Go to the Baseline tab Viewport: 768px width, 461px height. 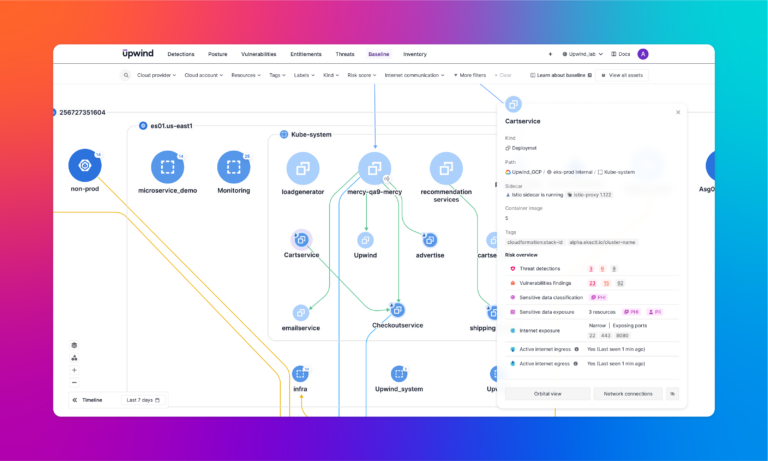[x=379, y=54]
